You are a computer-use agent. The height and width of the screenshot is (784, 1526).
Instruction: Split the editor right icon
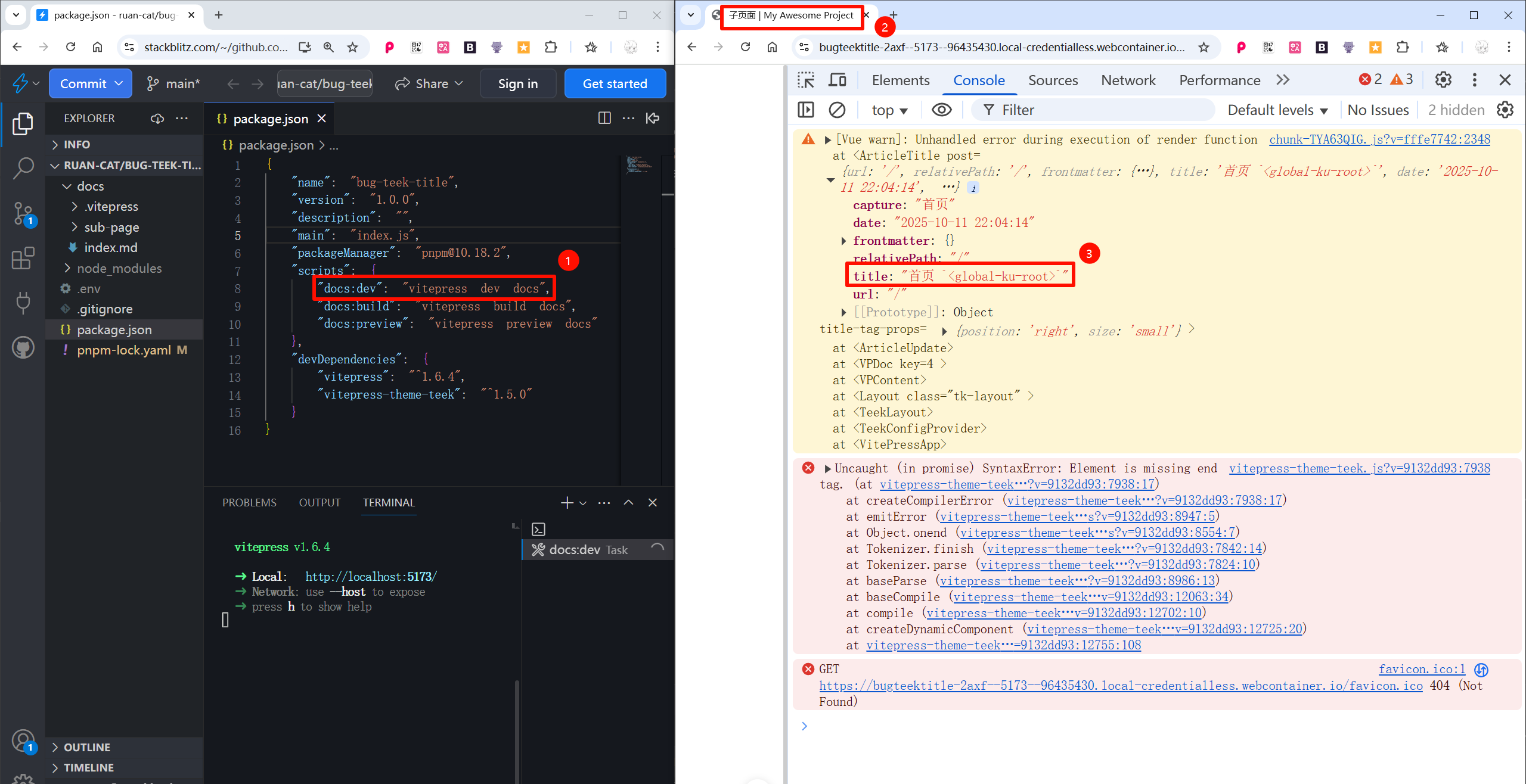604,119
